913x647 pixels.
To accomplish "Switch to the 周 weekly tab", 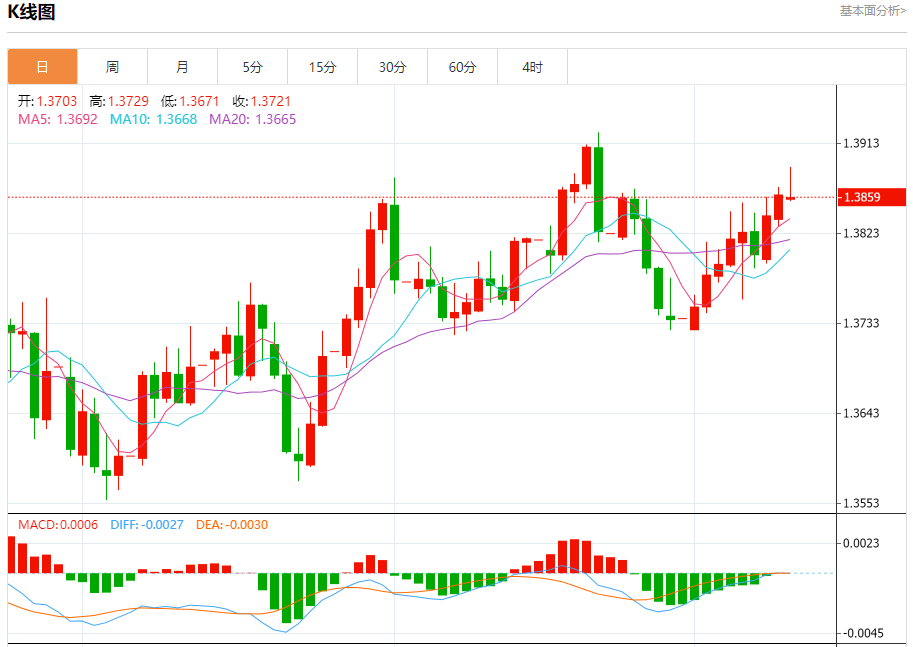I will click(x=112, y=67).
